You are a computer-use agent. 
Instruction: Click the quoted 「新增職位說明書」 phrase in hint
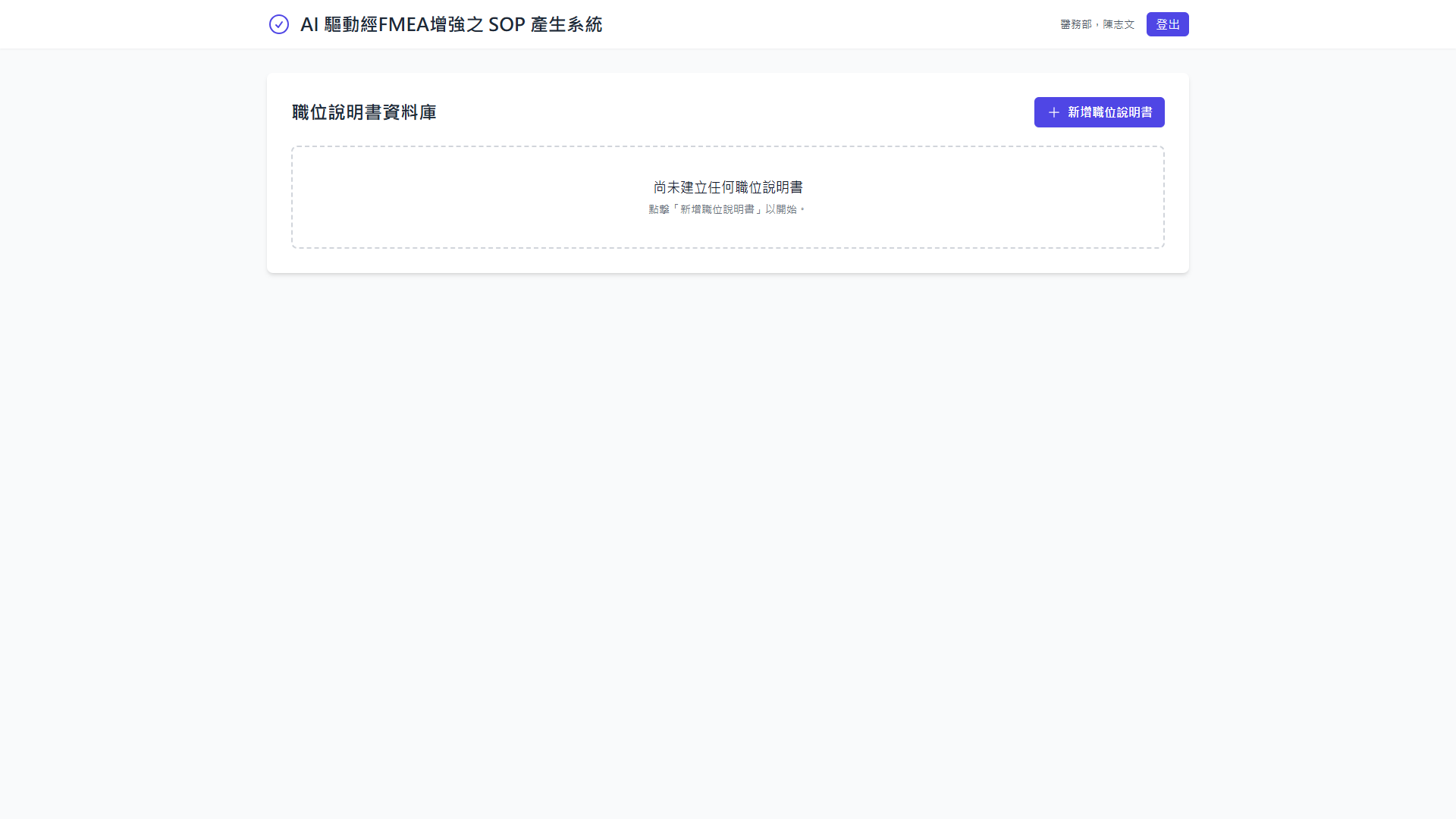click(717, 209)
